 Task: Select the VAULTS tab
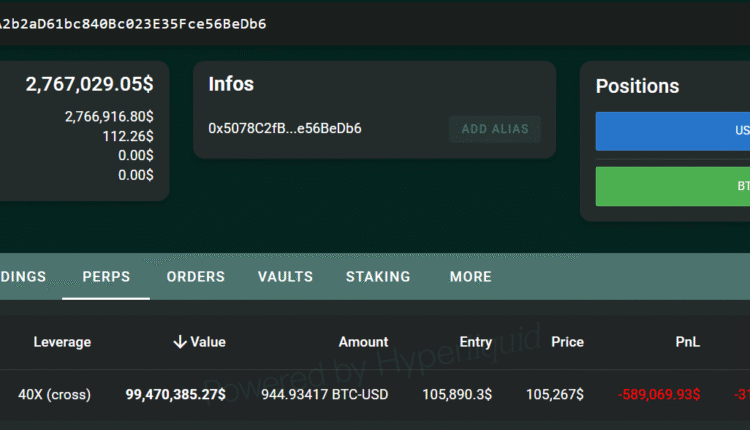tap(285, 277)
